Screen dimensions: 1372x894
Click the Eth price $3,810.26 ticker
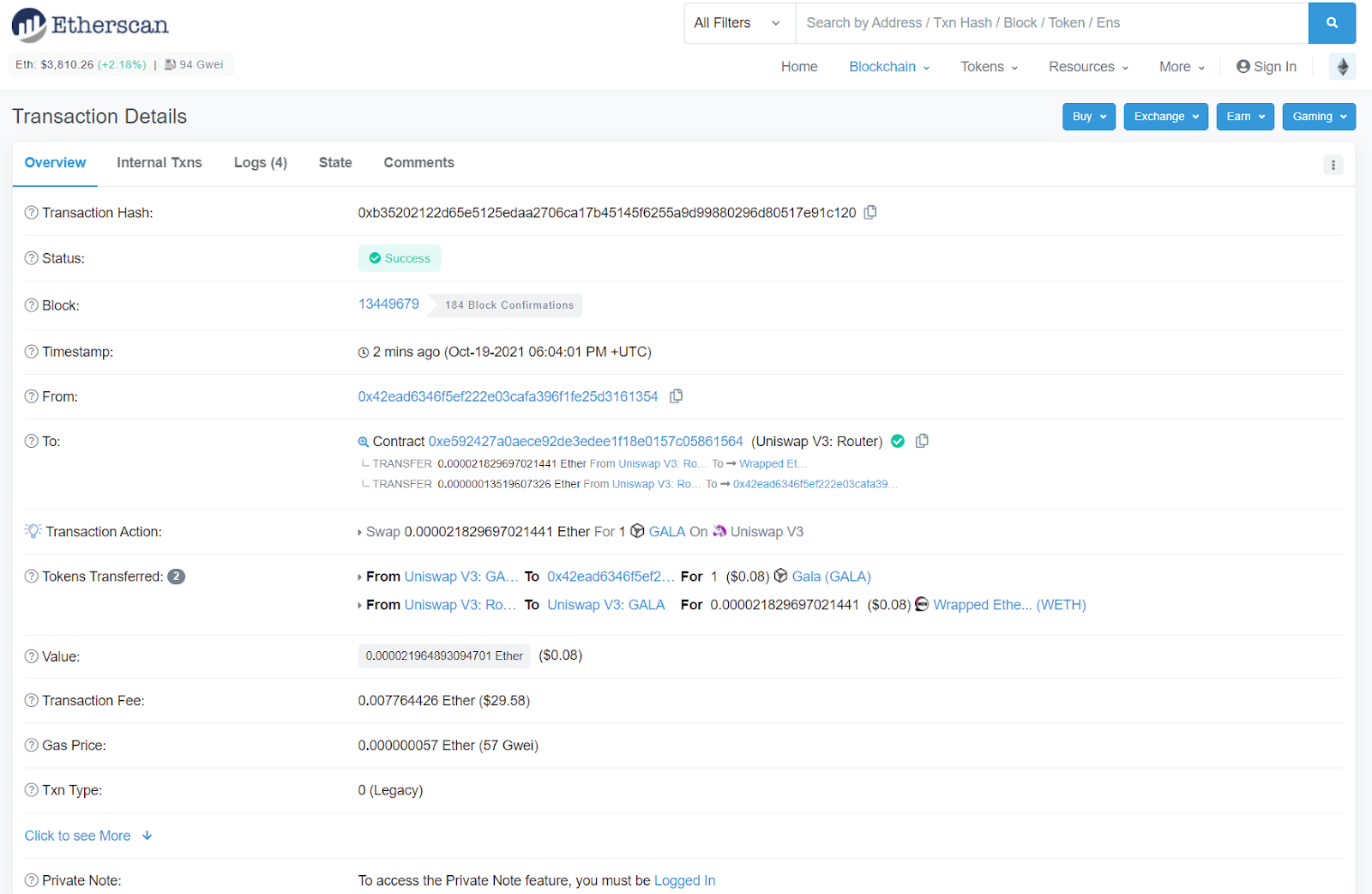(x=81, y=64)
